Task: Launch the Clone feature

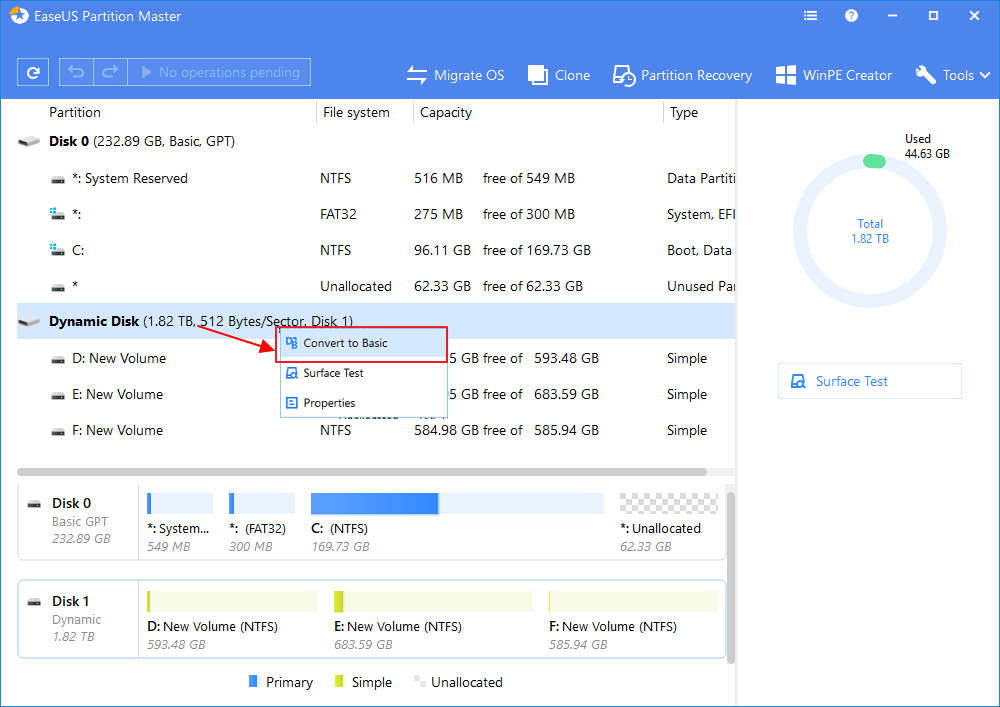Action: pyautogui.click(x=559, y=75)
